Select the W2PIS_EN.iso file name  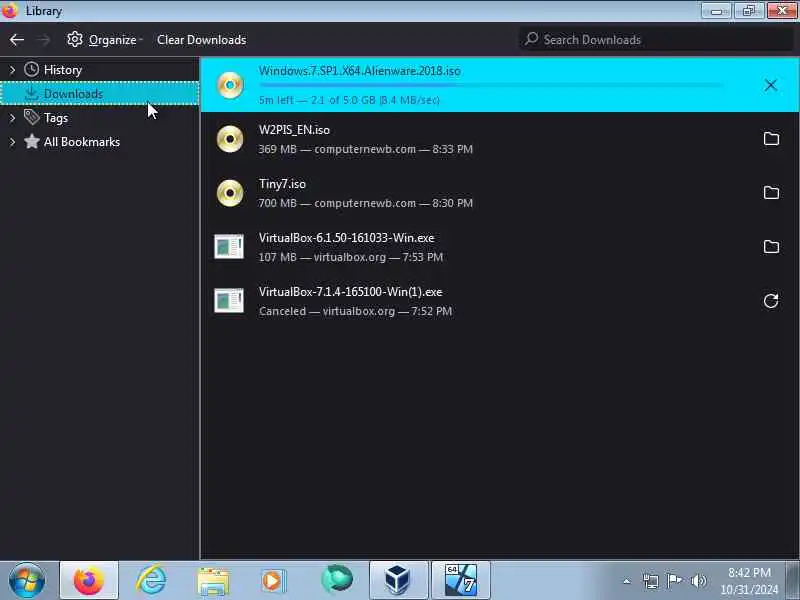(x=294, y=130)
